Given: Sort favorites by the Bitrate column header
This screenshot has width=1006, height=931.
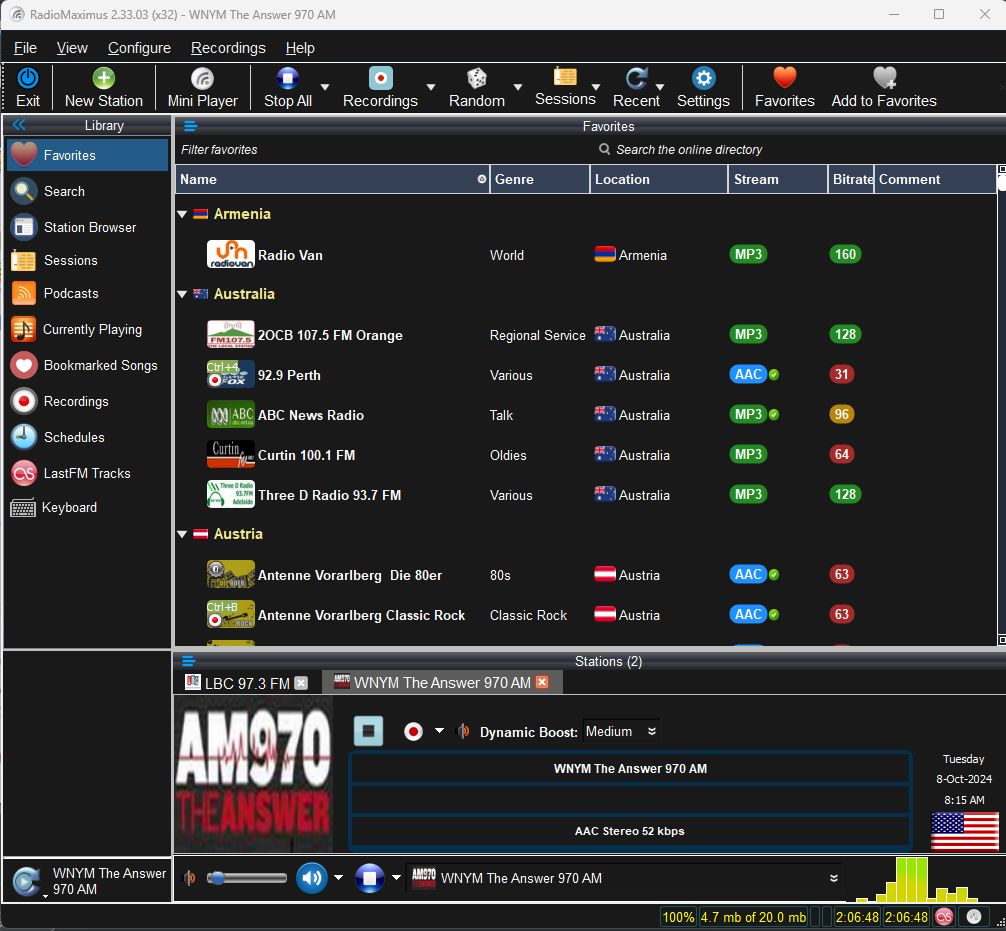Looking at the screenshot, I should click(x=851, y=180).
